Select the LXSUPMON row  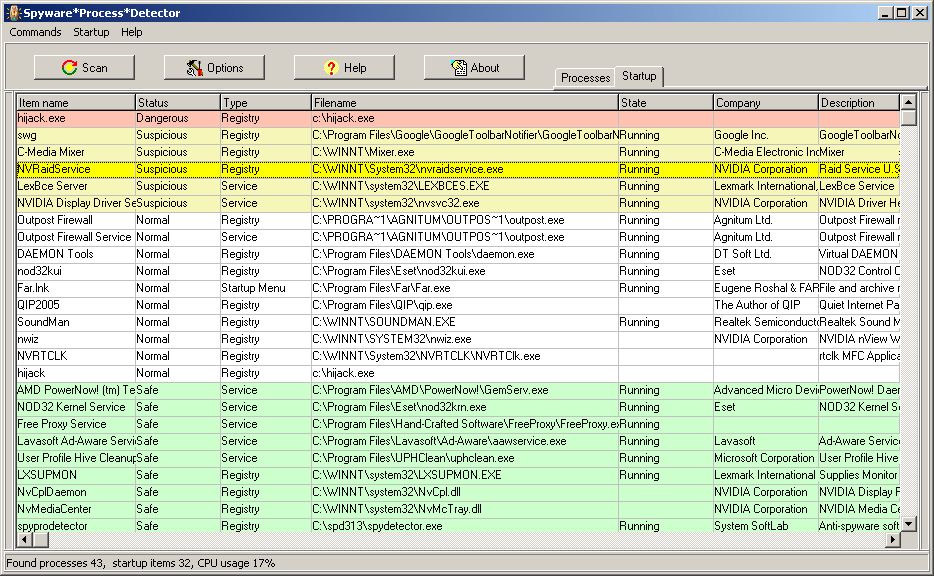point(457,475)
